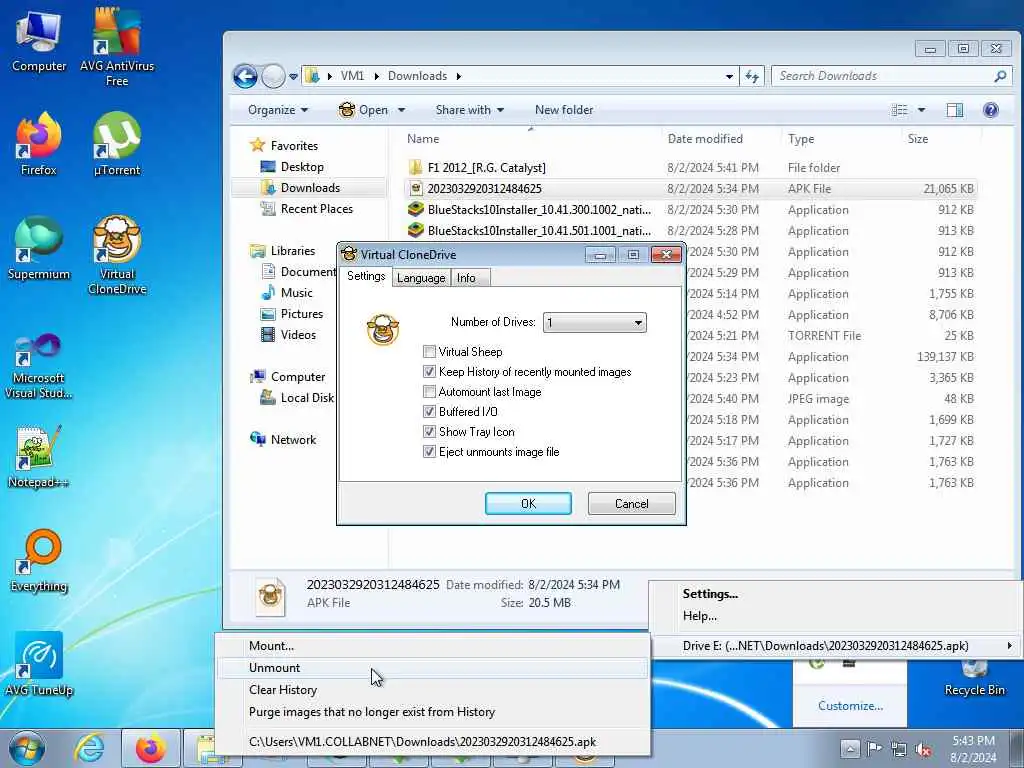Open the view options dropdown arrow
Screen dimensions: 1024x768
click(921, 110)
